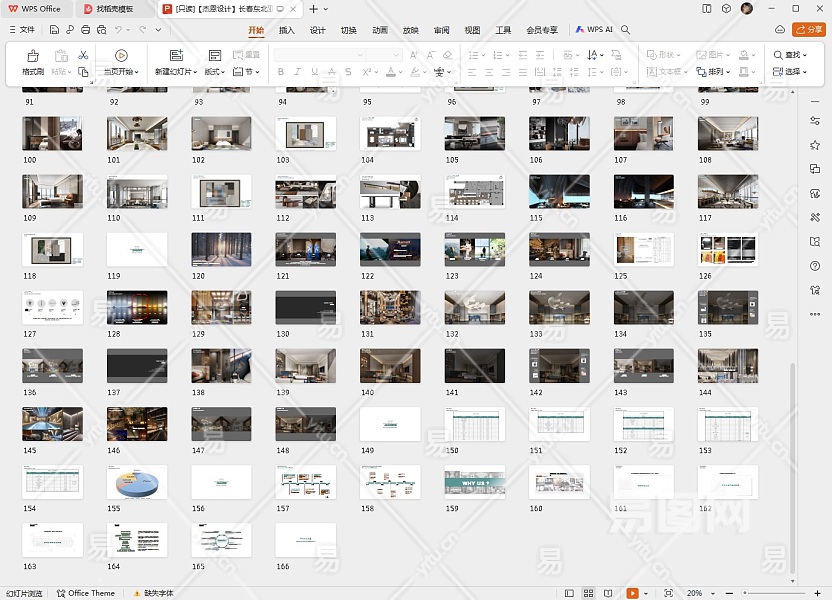Open the Insert (插入) ribbon tab
This screenshot has height=600, width=832.
click(287, 30)
